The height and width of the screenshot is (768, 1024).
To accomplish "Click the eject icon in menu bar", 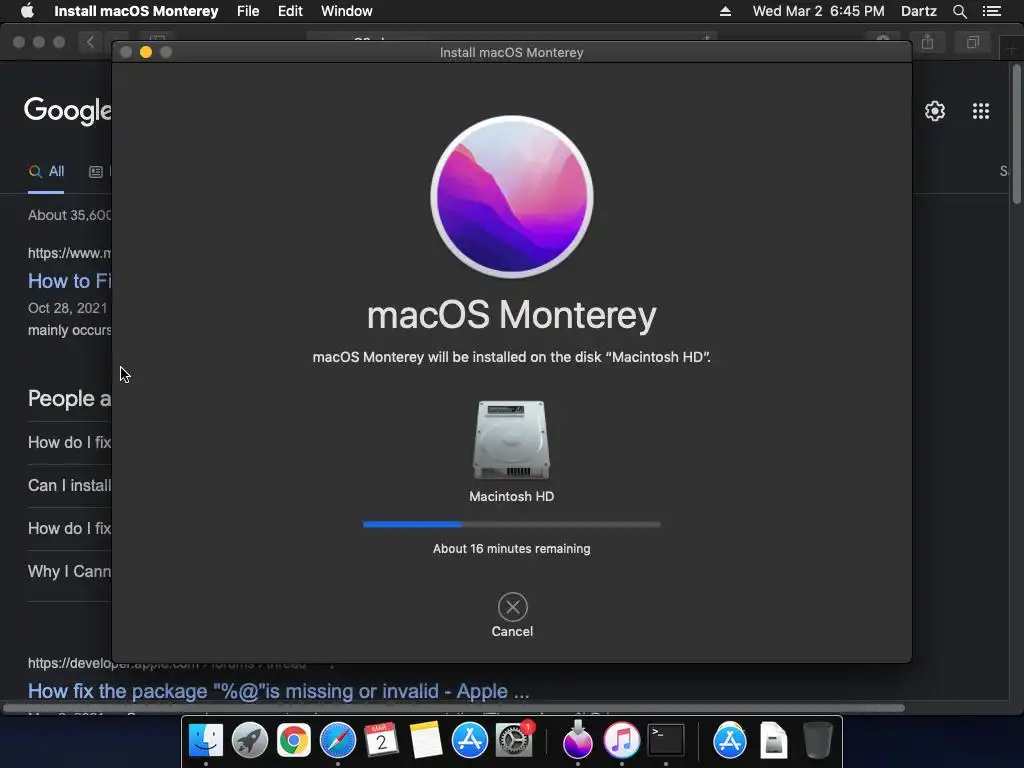I will coord(725,11).
